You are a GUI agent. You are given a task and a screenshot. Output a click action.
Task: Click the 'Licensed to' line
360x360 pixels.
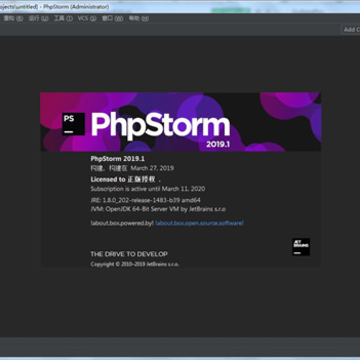[126, 179]
